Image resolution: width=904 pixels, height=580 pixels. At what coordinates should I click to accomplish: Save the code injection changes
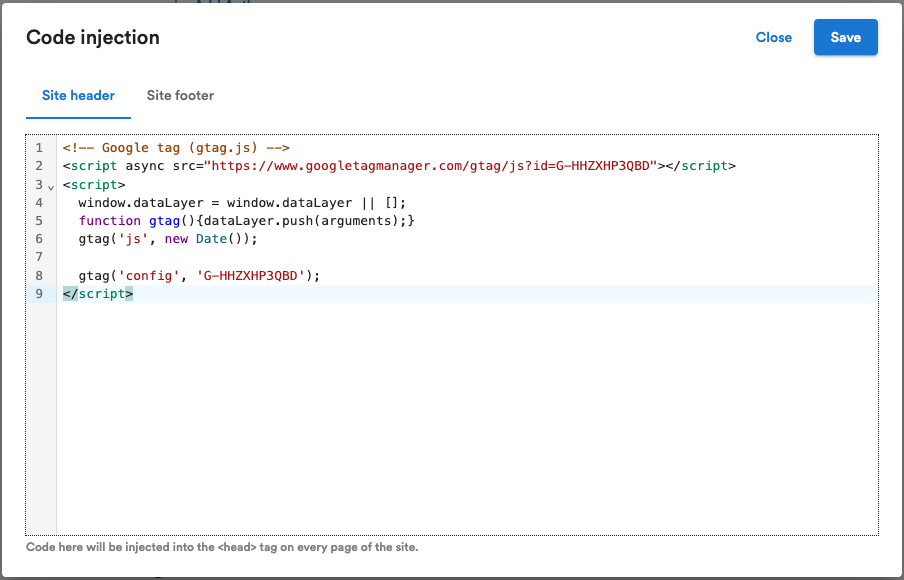pos(845,37)
